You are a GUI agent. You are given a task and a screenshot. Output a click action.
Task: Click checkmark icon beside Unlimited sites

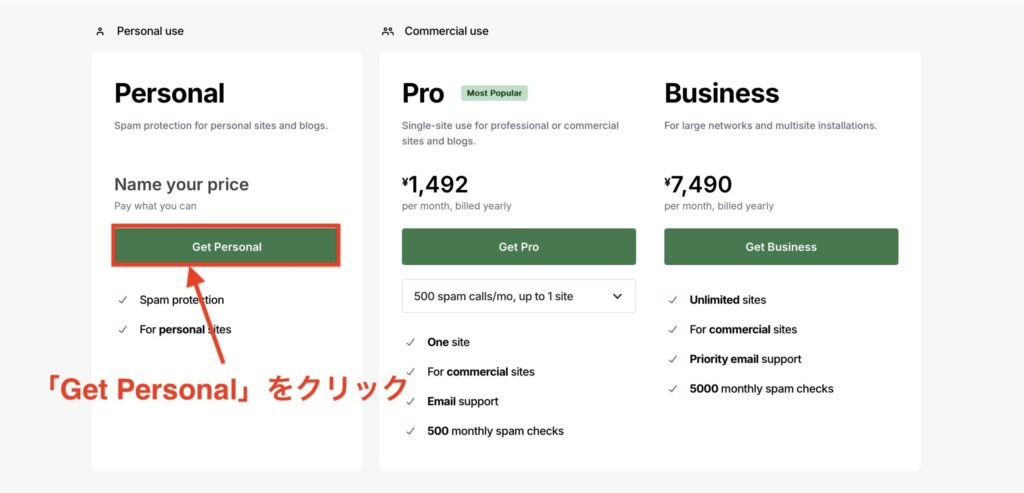[x=672, y=300]
